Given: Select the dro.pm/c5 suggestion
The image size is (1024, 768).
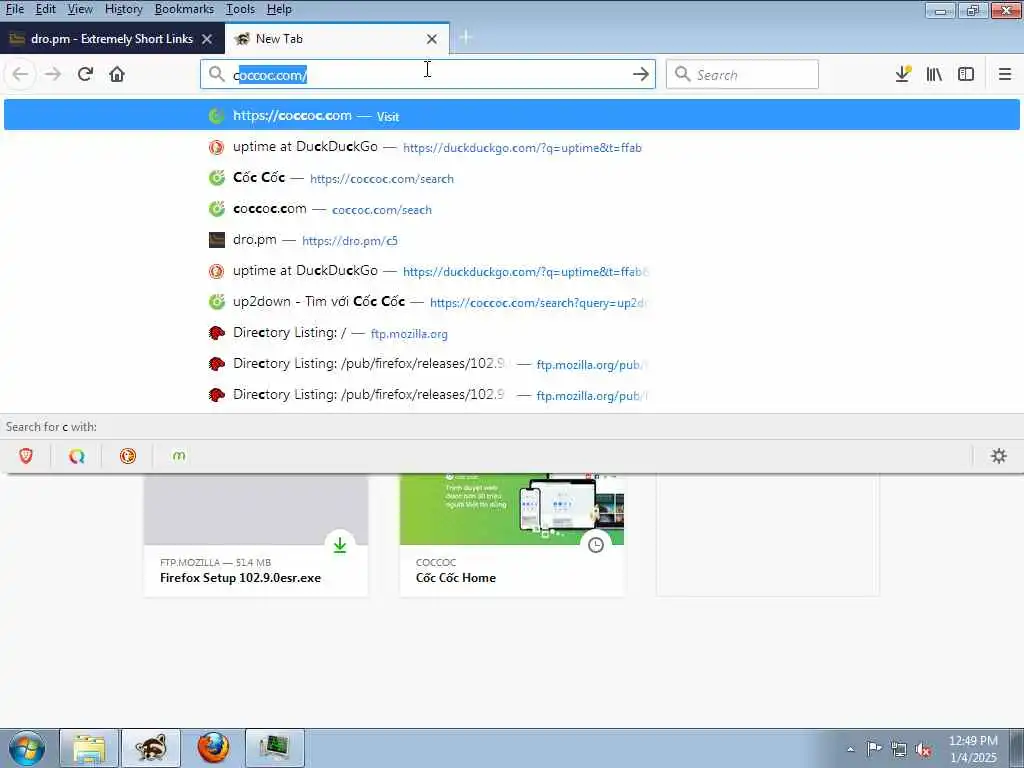Looking at the screenshot, I should pyautogui.click(x=512, y=240).
